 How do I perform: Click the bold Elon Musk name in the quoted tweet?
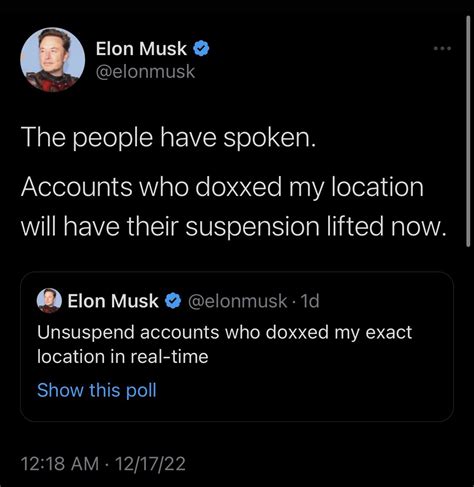(113, 301)
